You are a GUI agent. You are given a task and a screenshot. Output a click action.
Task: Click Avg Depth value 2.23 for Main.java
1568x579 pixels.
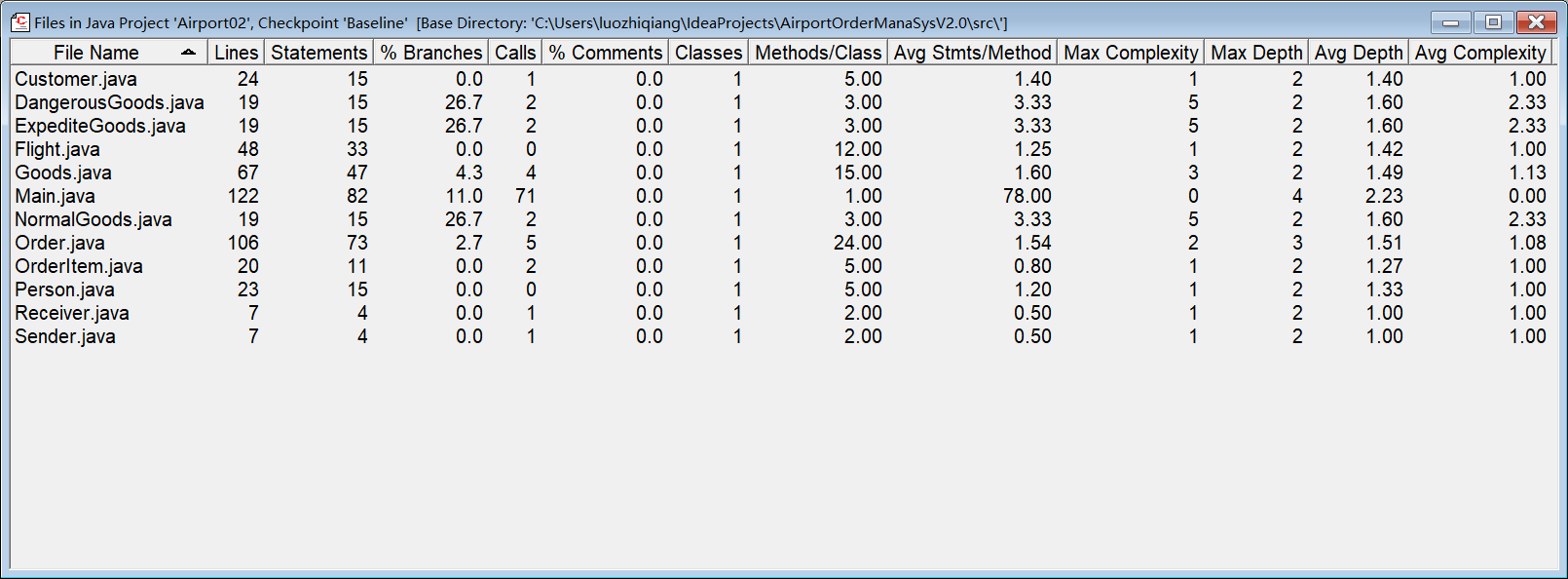[x=1384, y=196]
